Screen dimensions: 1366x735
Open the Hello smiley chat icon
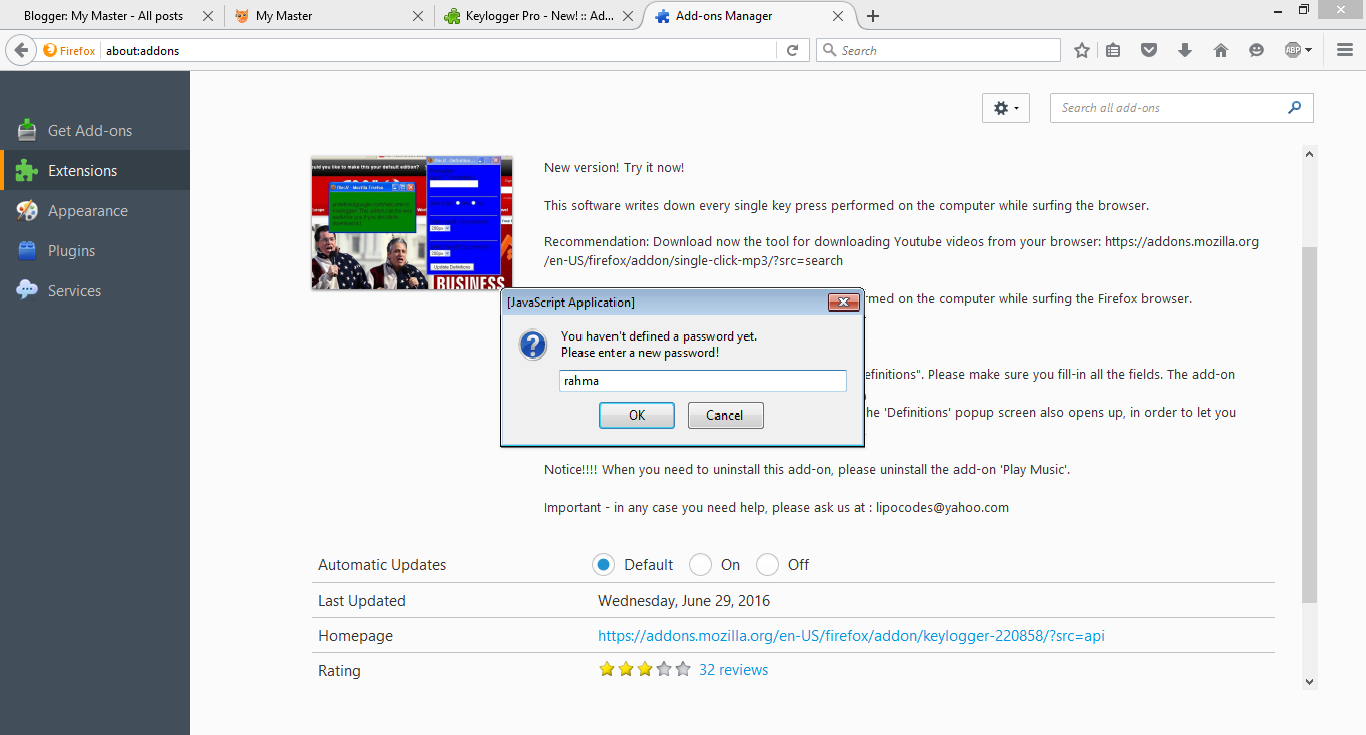point(1257,50)
